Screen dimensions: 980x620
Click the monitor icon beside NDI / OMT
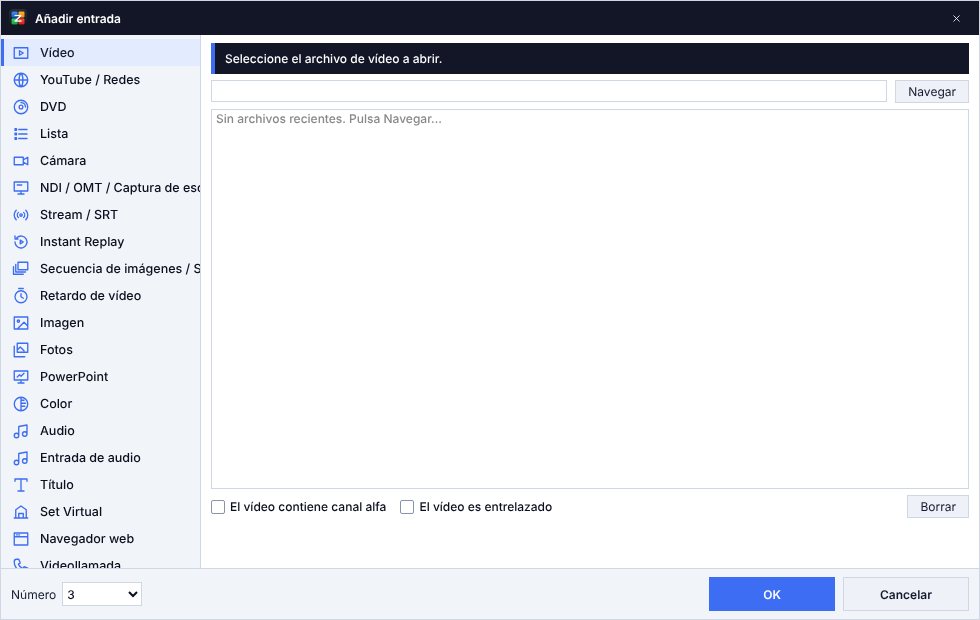coord(21,188)
